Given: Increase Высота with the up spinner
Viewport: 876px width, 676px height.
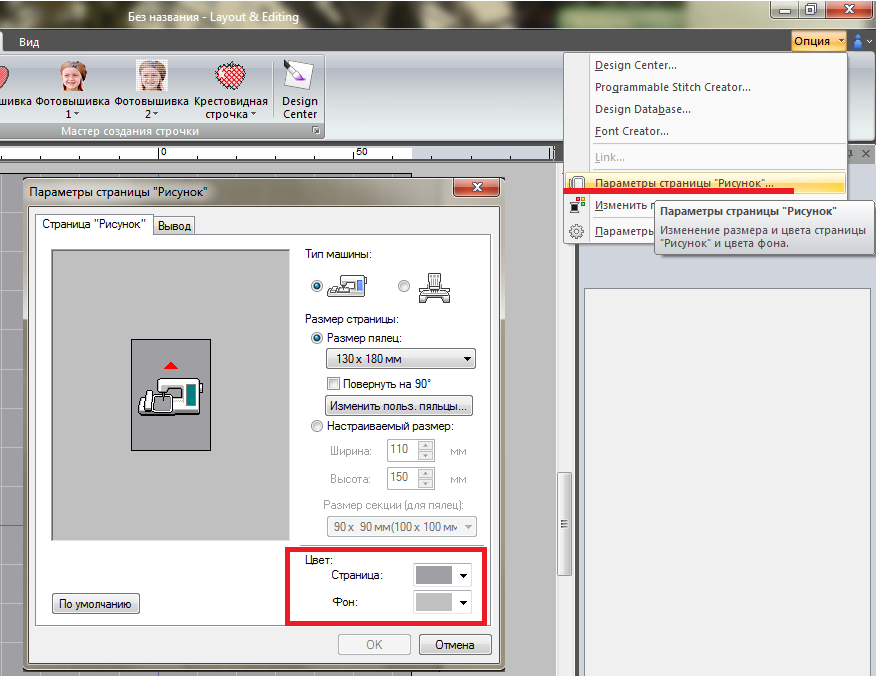Looking at the screenshot, I should 426,473.
